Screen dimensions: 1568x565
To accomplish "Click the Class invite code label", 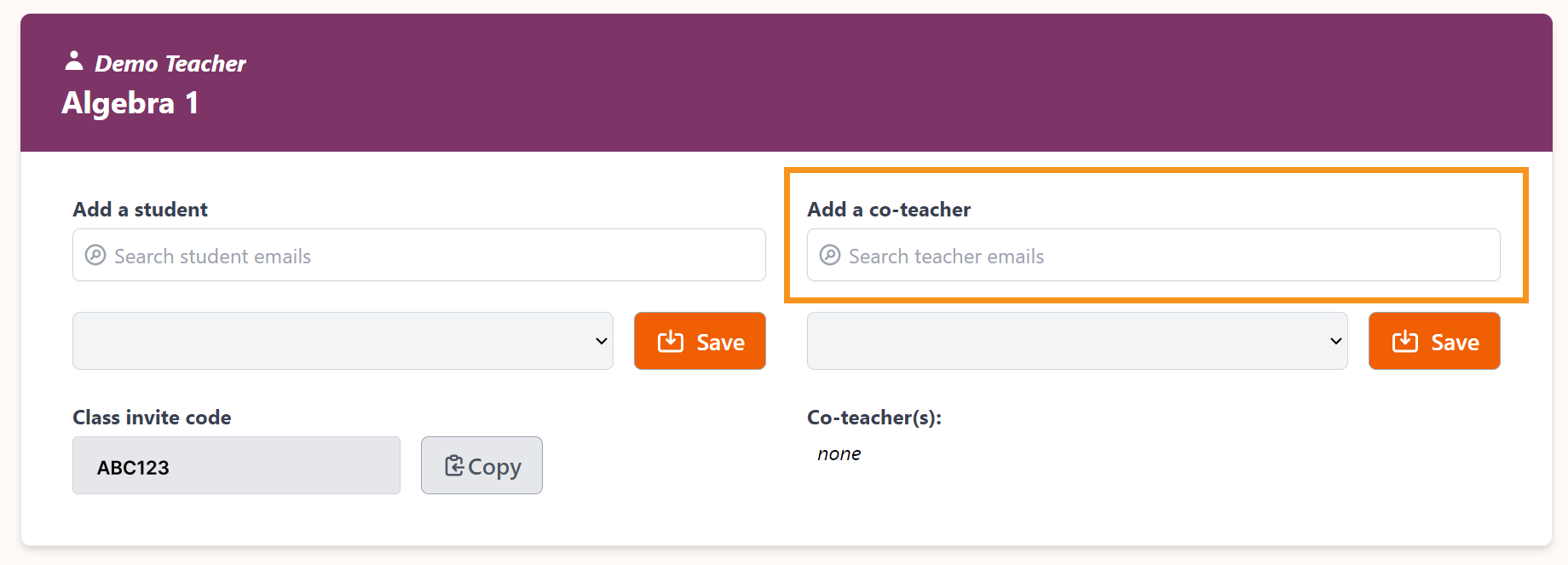I will 152,418.
